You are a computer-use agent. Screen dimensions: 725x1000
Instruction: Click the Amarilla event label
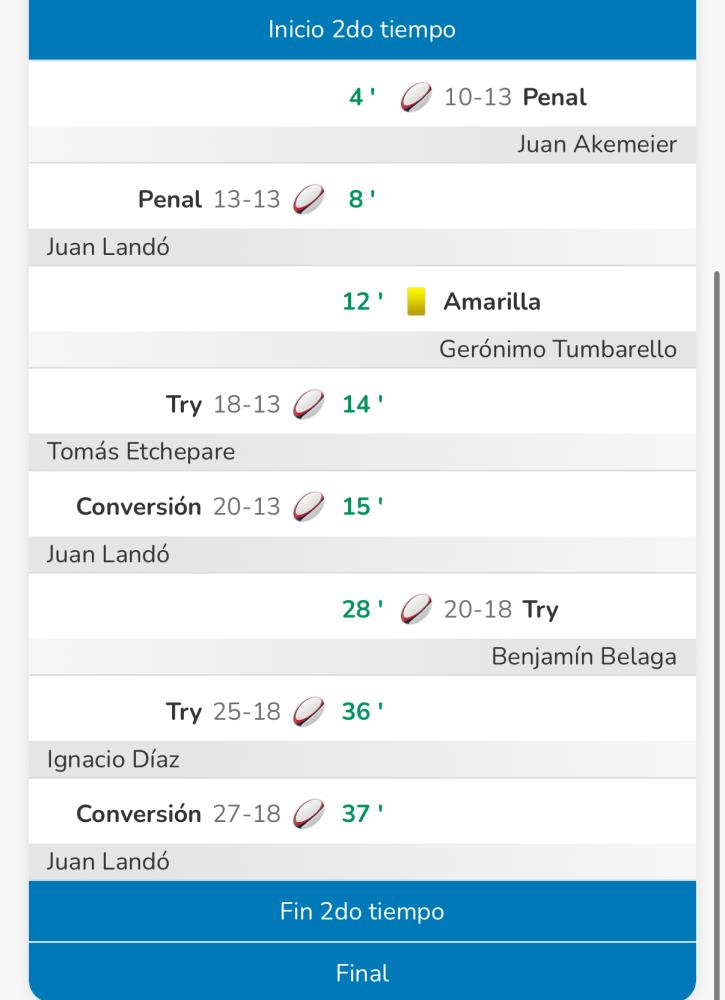tap(492, 302)
